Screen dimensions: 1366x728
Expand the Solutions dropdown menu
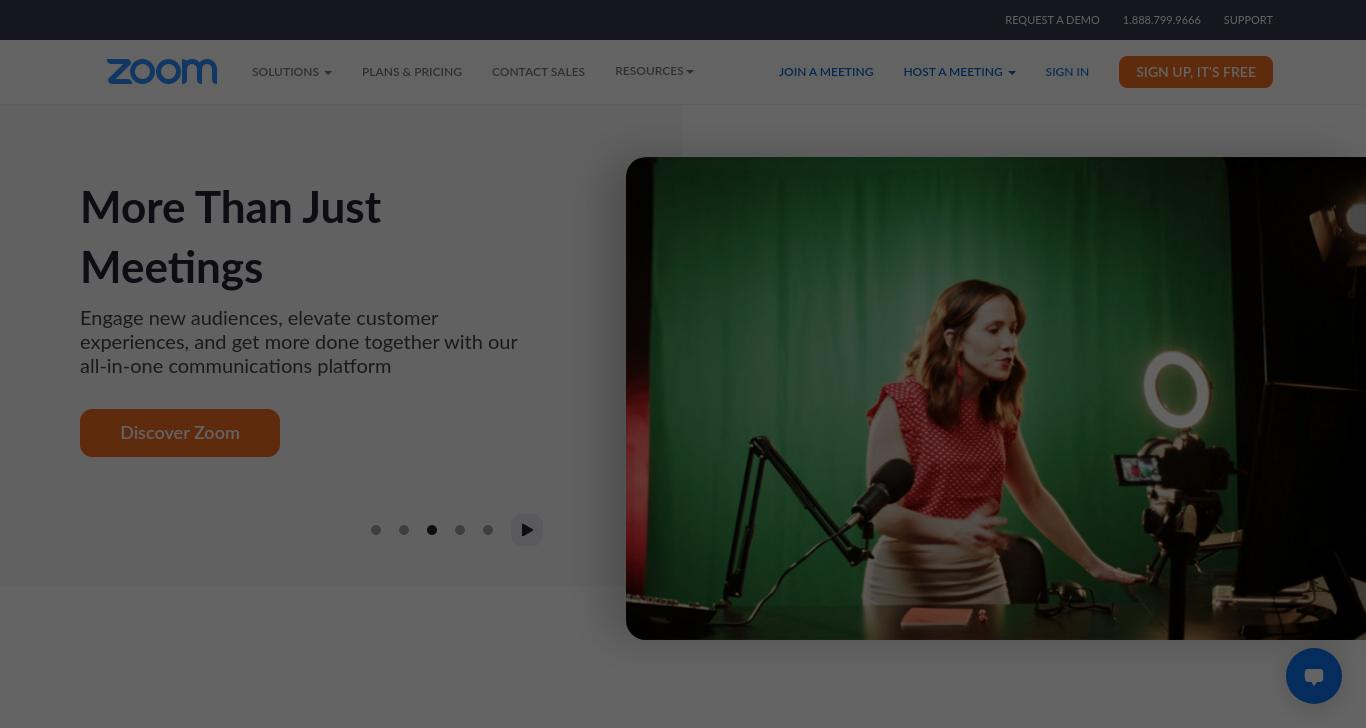tap(292, 72)
